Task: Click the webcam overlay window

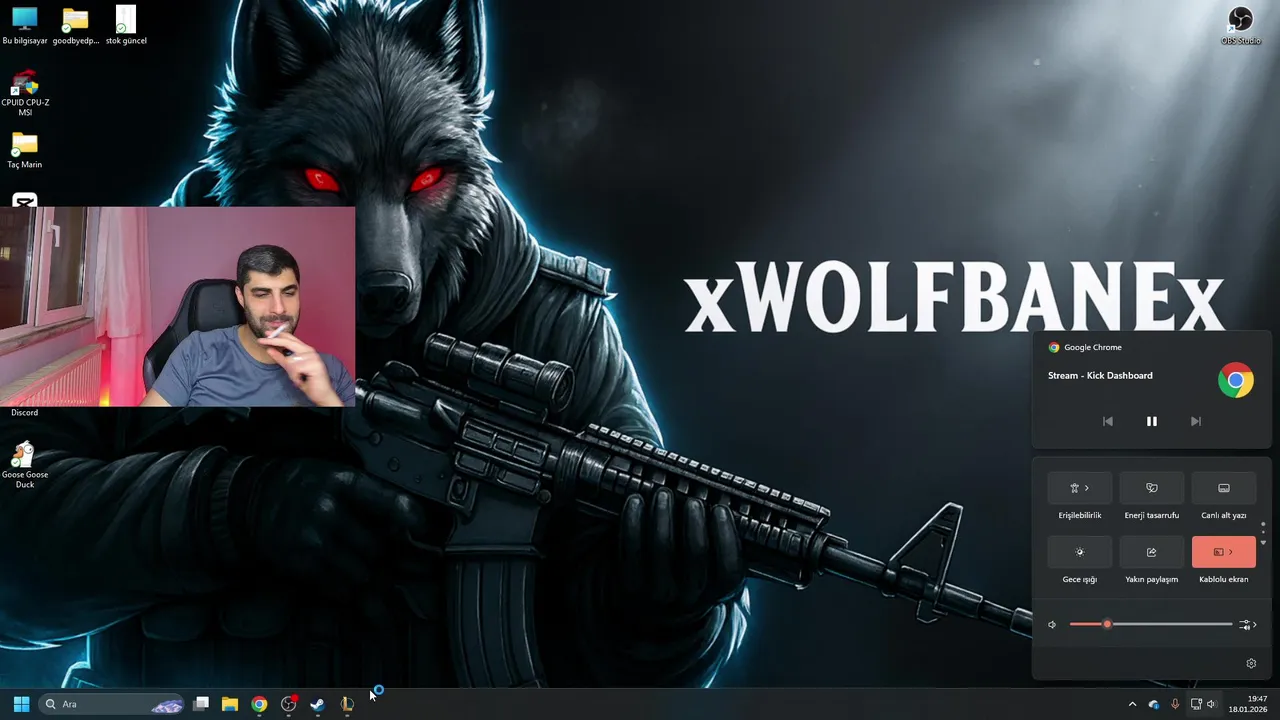Action: click(x=177, y=306)
